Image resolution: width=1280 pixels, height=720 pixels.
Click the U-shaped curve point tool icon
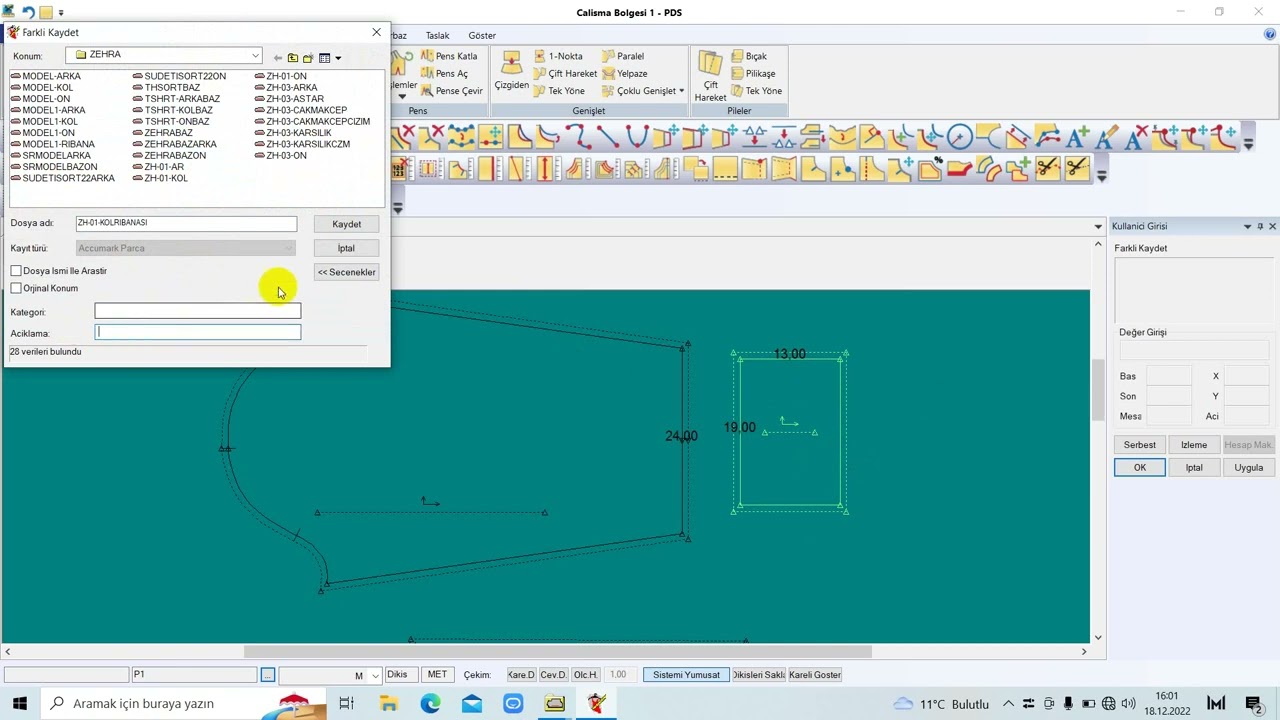pyautogui.click(x=637, y=137)
